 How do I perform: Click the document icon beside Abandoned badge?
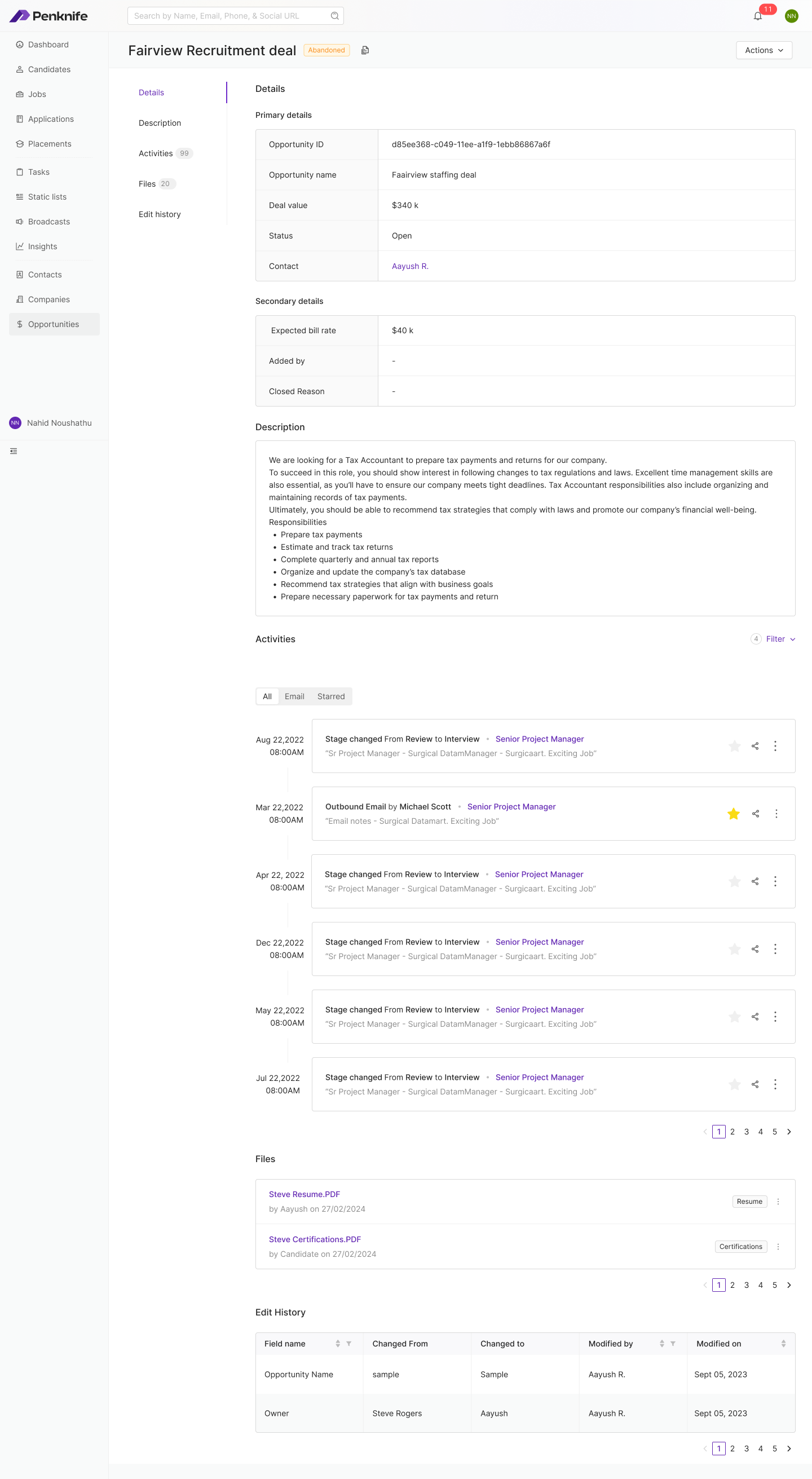click(x=365, y=51)
